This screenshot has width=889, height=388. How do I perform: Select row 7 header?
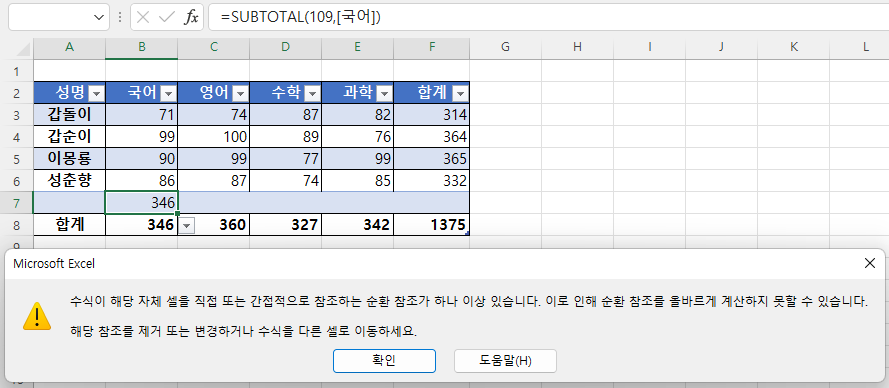(16, 203)
